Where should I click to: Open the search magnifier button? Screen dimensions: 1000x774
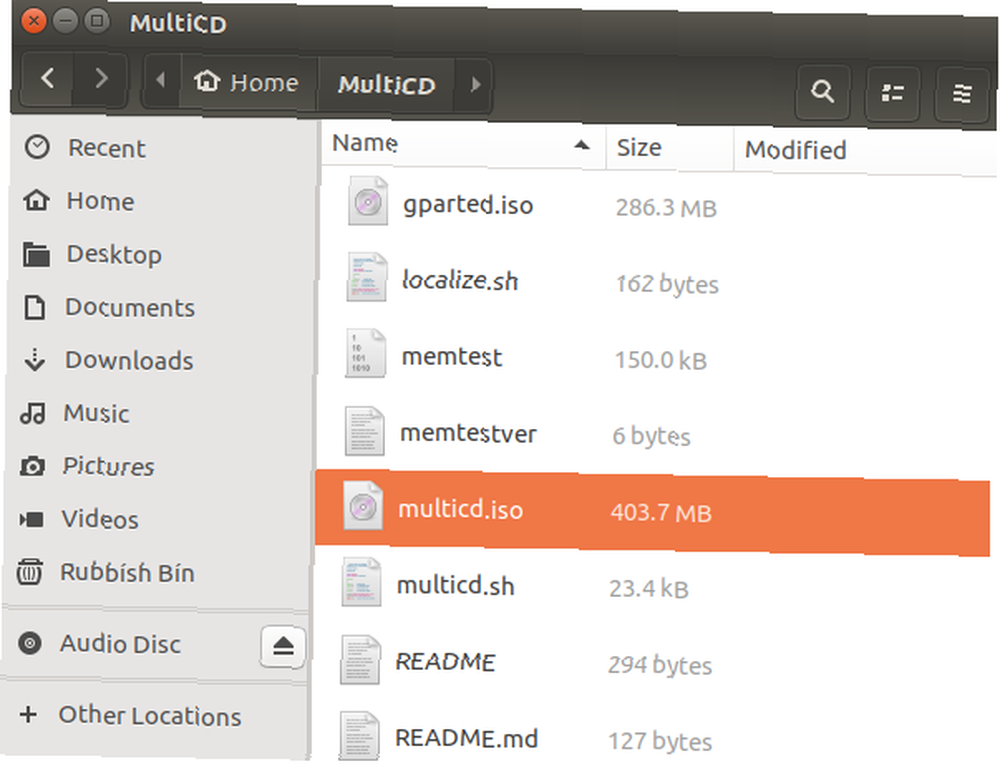pyautogui.click(x=823, y=92)
